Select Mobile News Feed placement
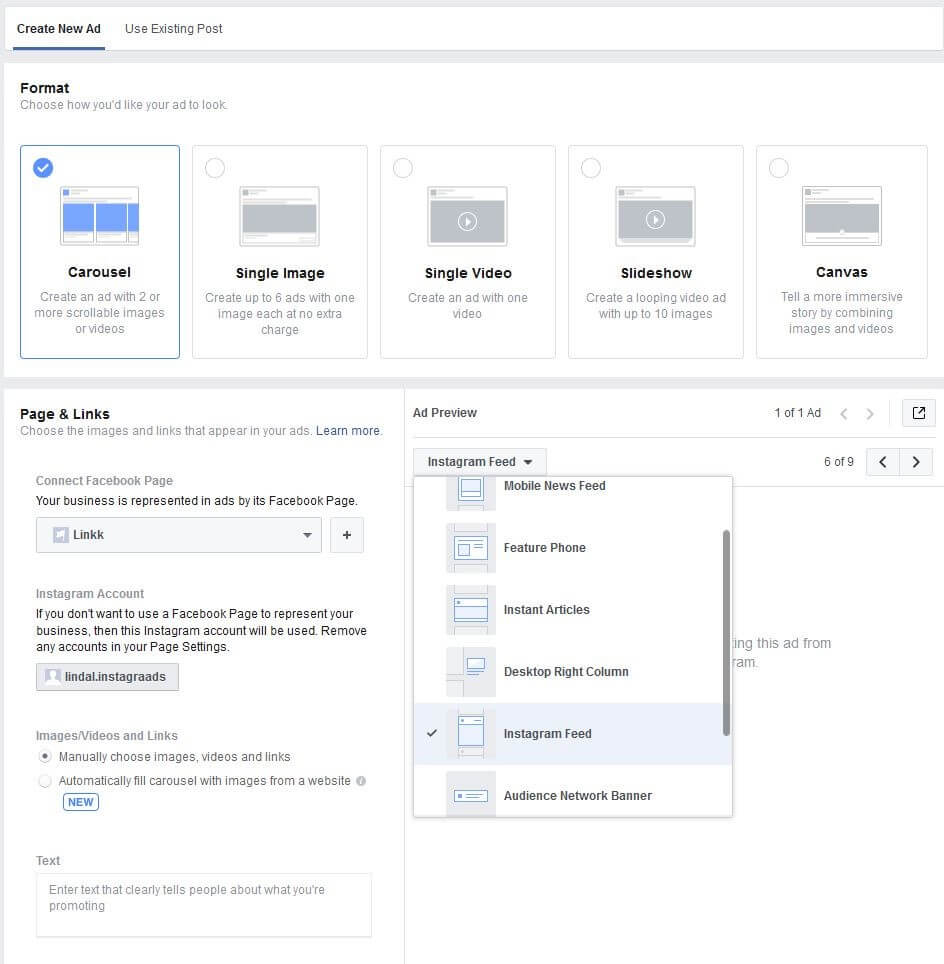Screen dimensions: 944x964 click(x=569, y=494)
